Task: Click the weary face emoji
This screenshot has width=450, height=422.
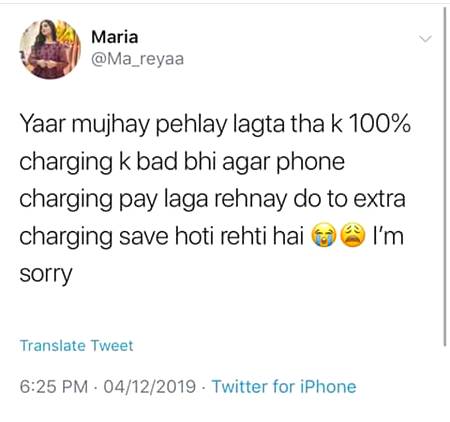Action: pos(353,235)
